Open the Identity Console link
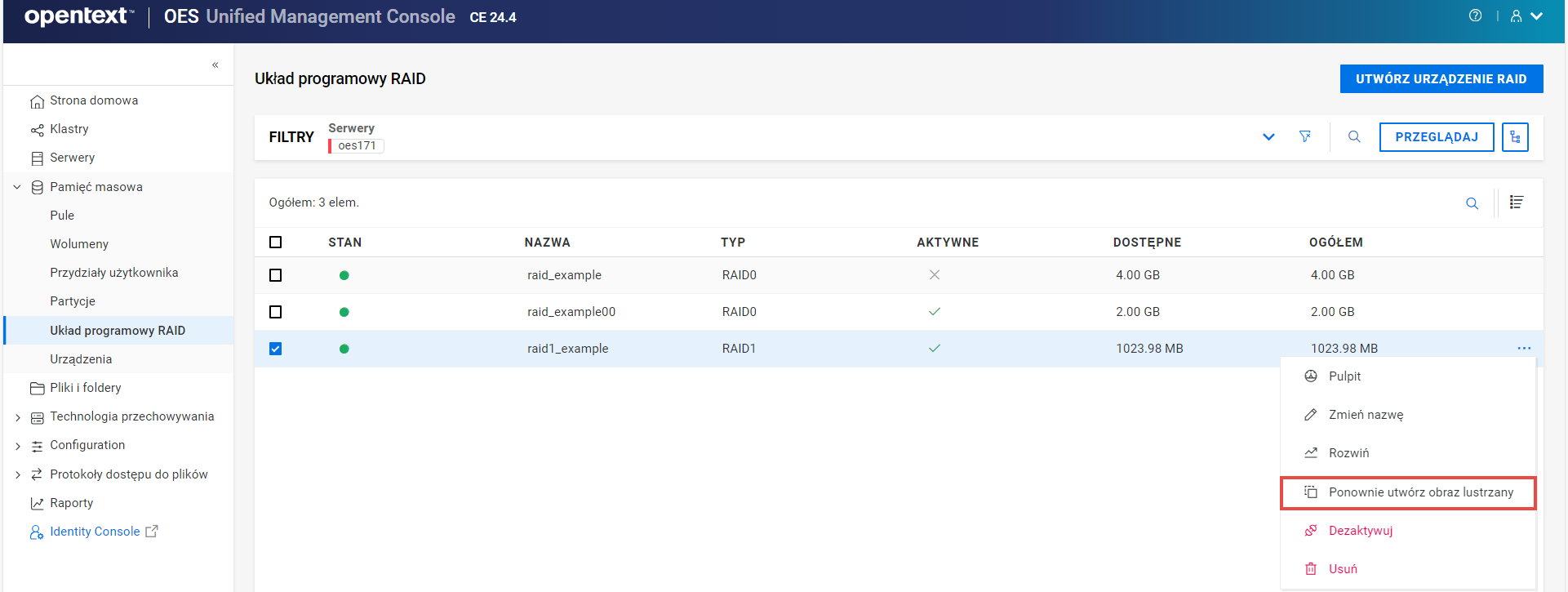Viewport: 1568px width, 592px height. click(x=95, y=532)
